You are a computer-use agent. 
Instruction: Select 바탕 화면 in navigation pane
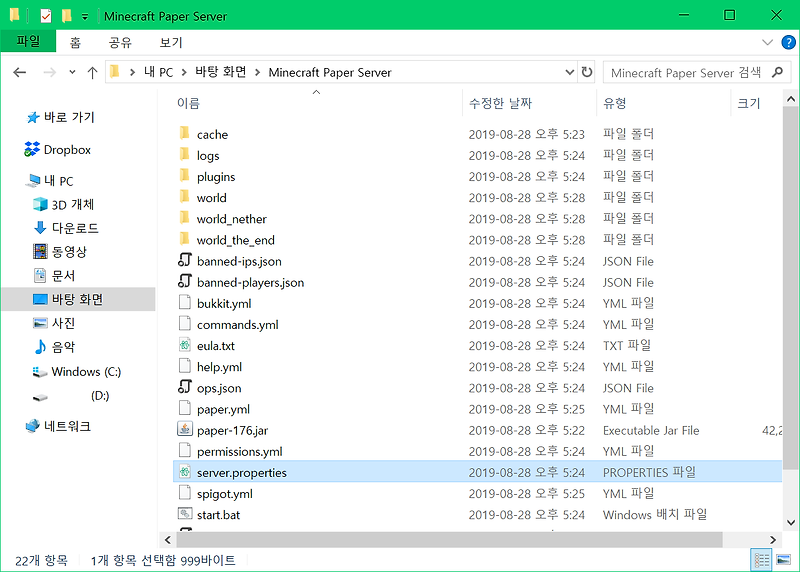78,299
